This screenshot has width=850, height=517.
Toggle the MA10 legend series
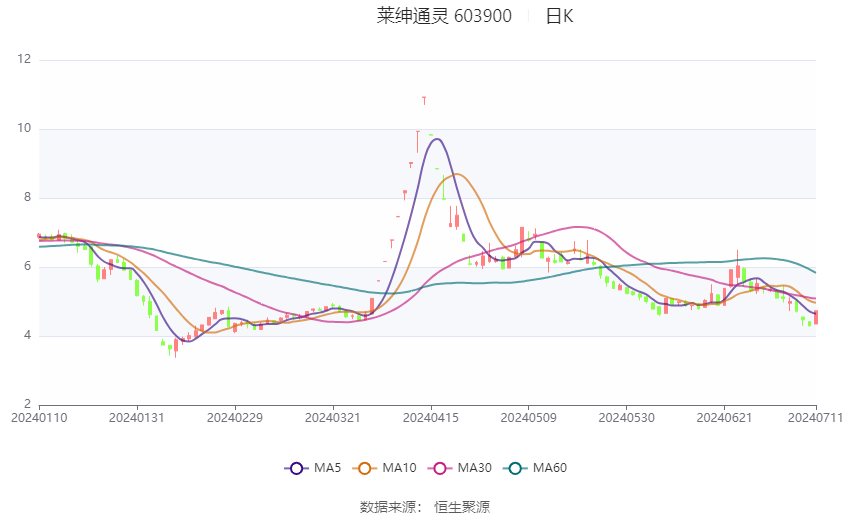[x=384, y=468]
